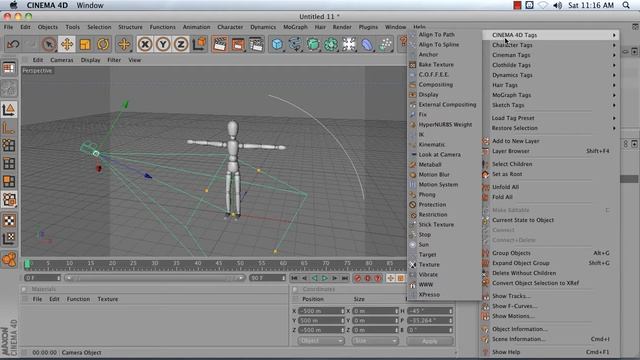This screenshot has width=640, height=360.
Task: Open Render Settings icon
Action: (256, 44)
